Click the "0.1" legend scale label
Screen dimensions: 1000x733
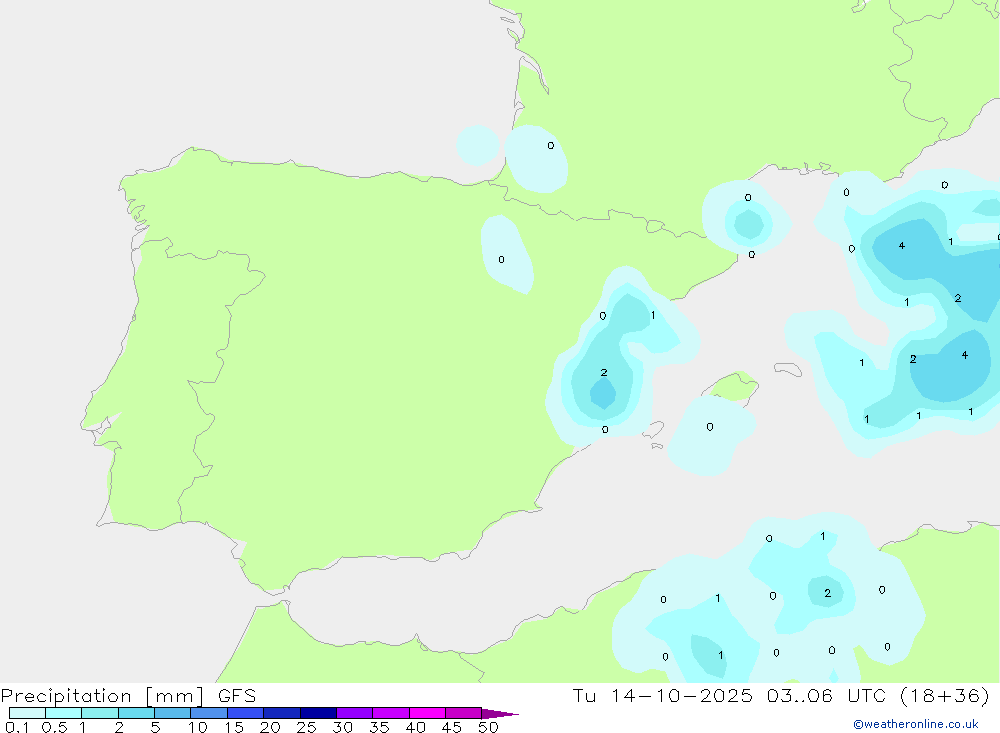[x=17, y=727]
